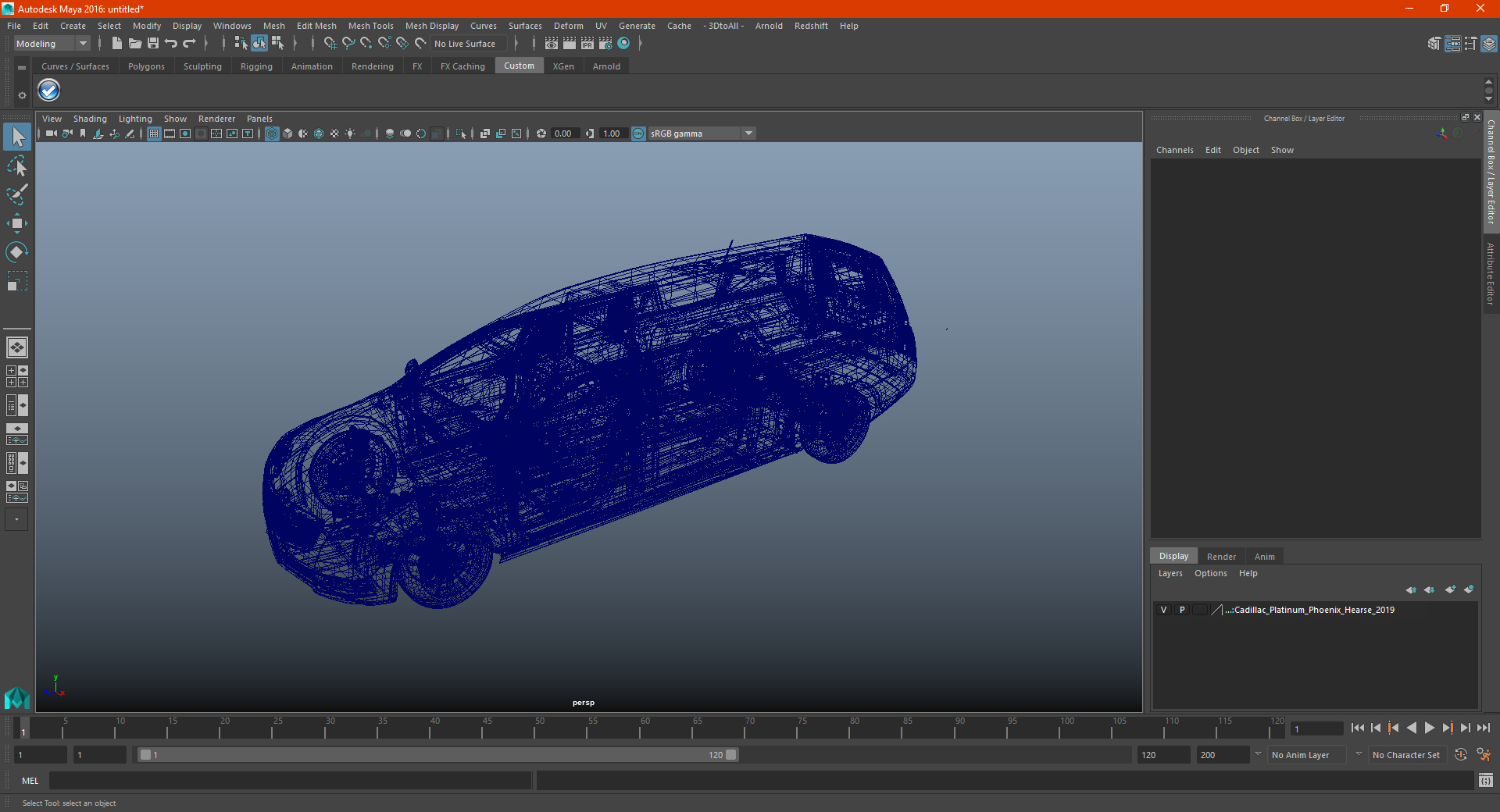
Task: Click Select by component type icon
Action: [277, 44]
